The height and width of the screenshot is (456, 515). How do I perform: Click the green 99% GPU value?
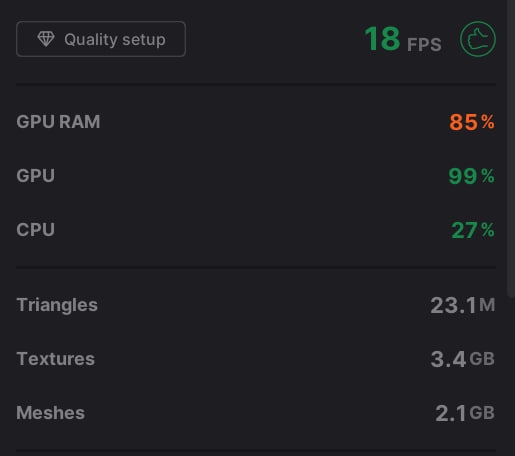[x=471, y=176]
